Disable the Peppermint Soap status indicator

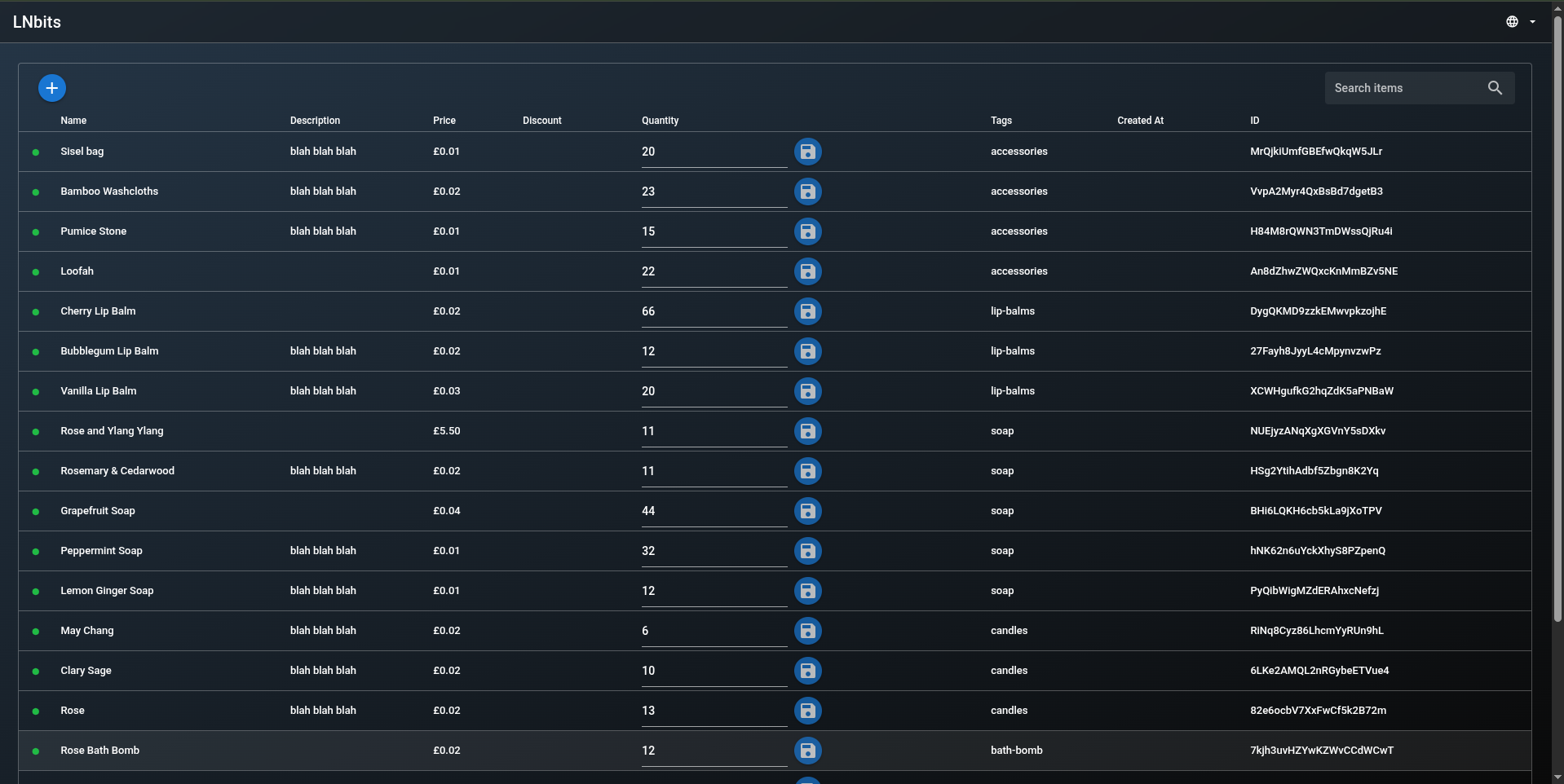35,552
